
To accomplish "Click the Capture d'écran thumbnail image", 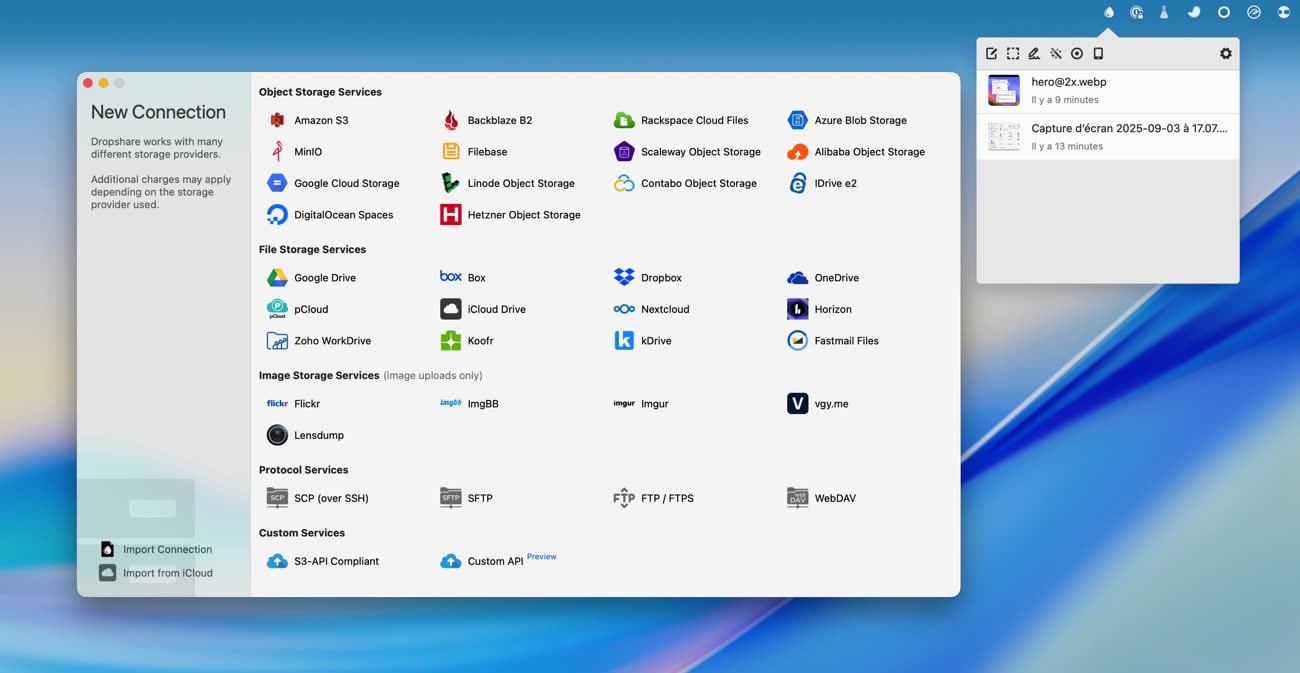I will pos(1003,137).
